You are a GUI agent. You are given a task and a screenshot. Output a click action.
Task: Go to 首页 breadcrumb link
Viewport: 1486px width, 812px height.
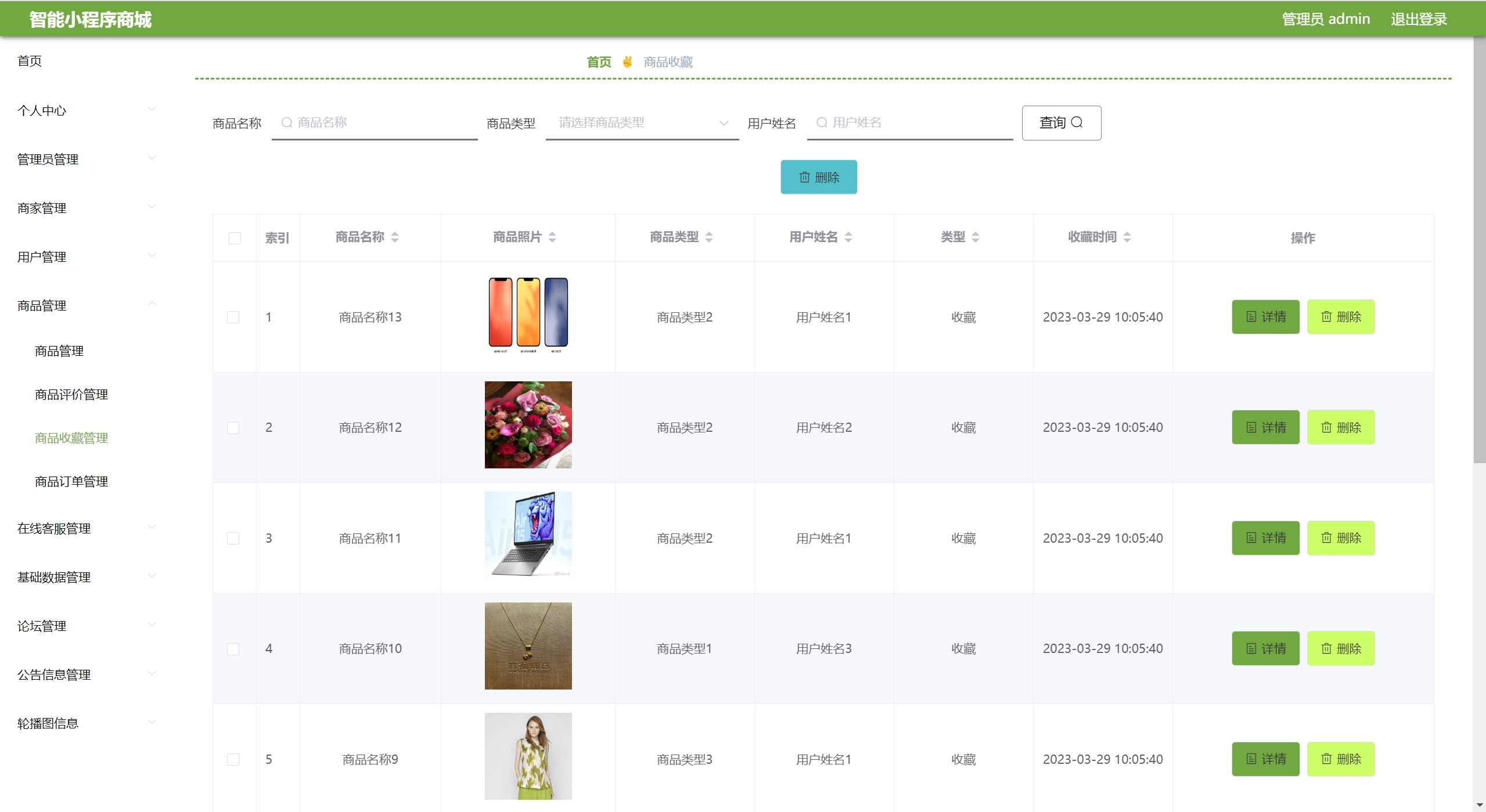599,62
